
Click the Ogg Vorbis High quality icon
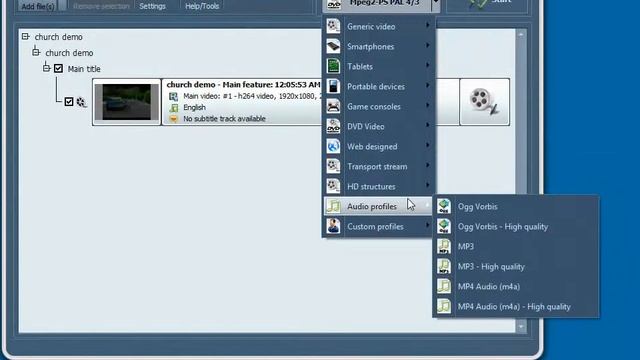click(x=444, y=226)
